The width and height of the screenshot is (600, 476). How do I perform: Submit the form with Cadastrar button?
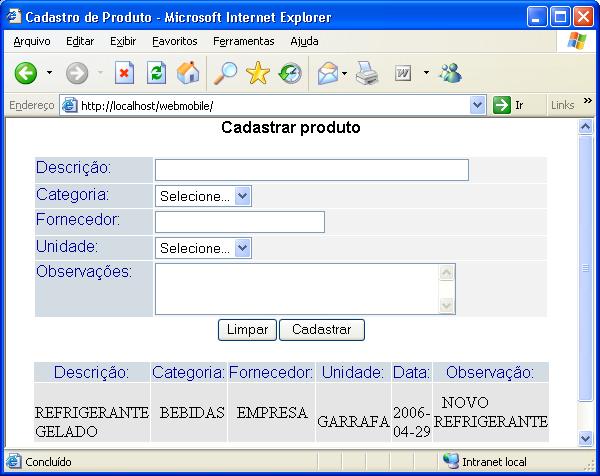321,329
